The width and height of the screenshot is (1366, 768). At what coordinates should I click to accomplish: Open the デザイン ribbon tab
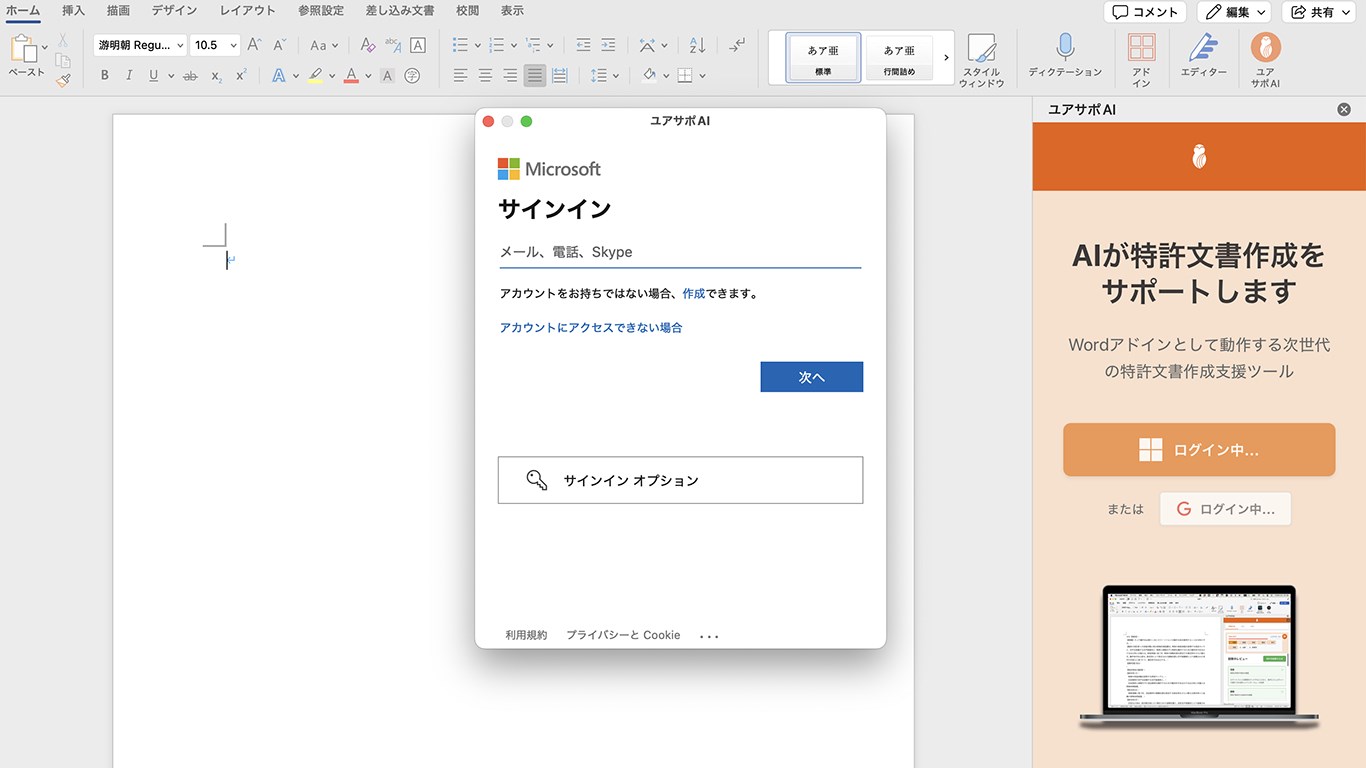(x=174, y=11)
